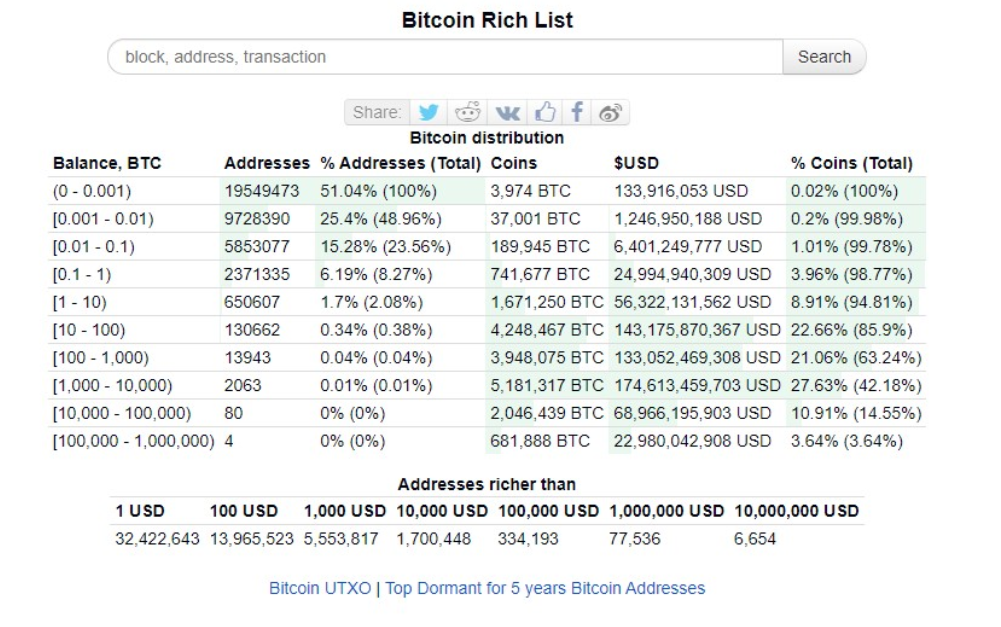Screen dimensions: 1001x627
Task: Click address count 5853077
Action: coord(257,246)
